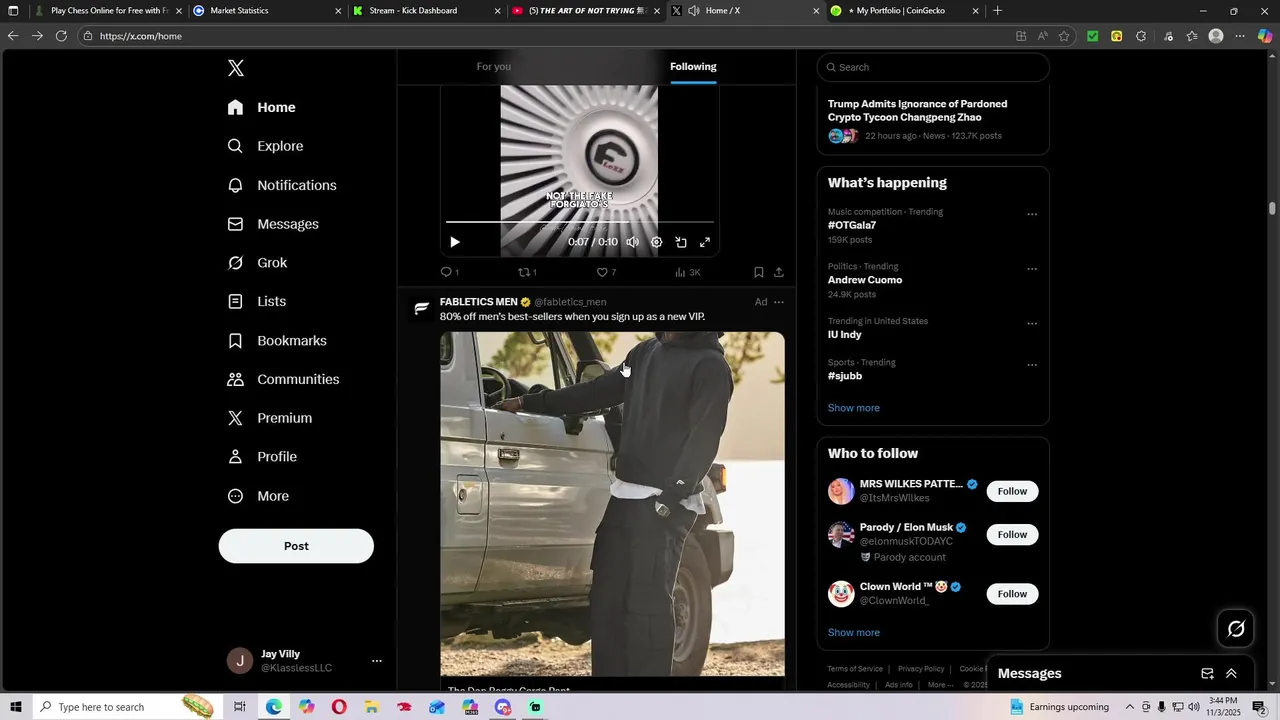This screenshot has width=1280, height=720.
Task: Open more options on Fabletics ad
Action: 779,302
